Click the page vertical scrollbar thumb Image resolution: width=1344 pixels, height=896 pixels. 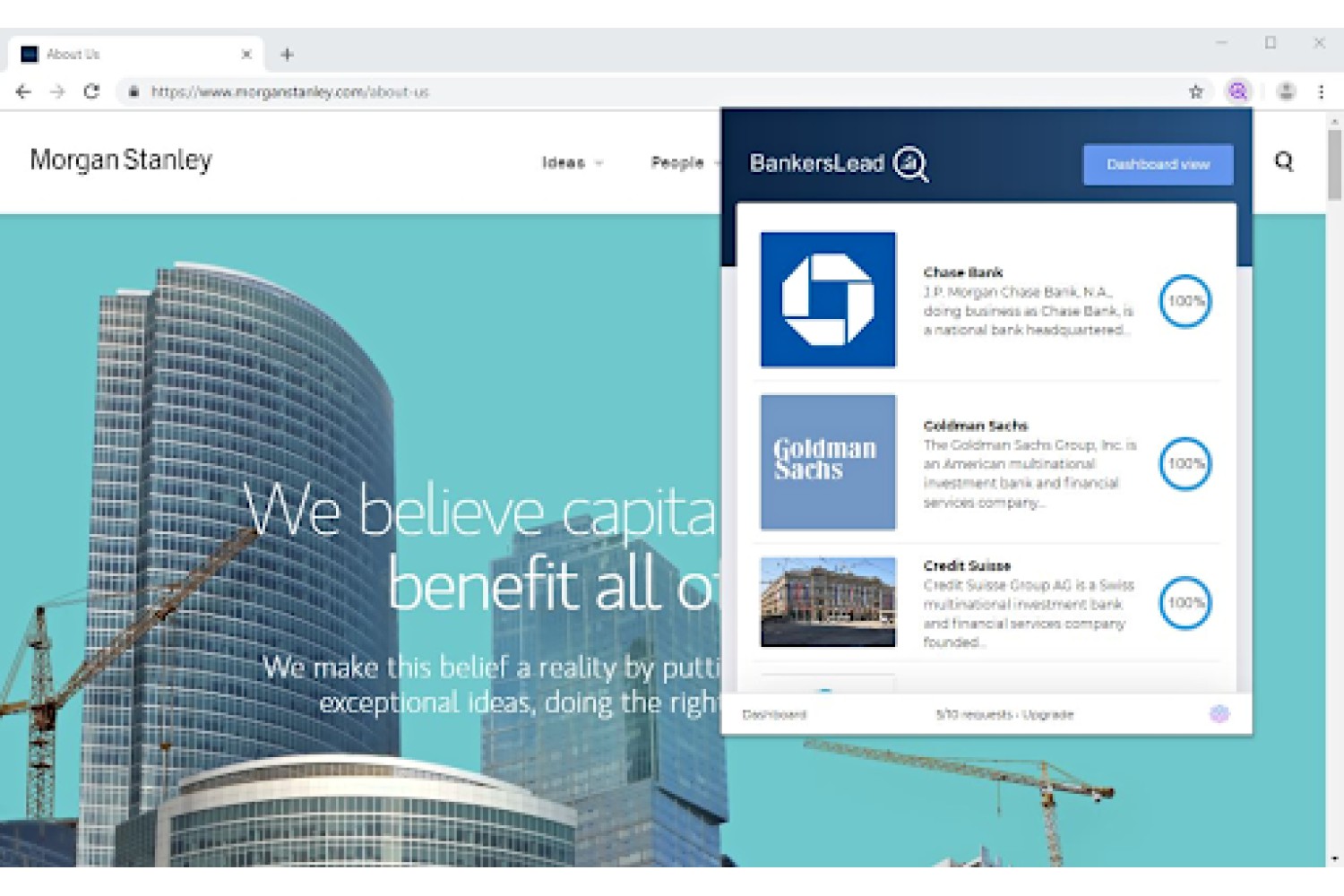coord(1335,165)
